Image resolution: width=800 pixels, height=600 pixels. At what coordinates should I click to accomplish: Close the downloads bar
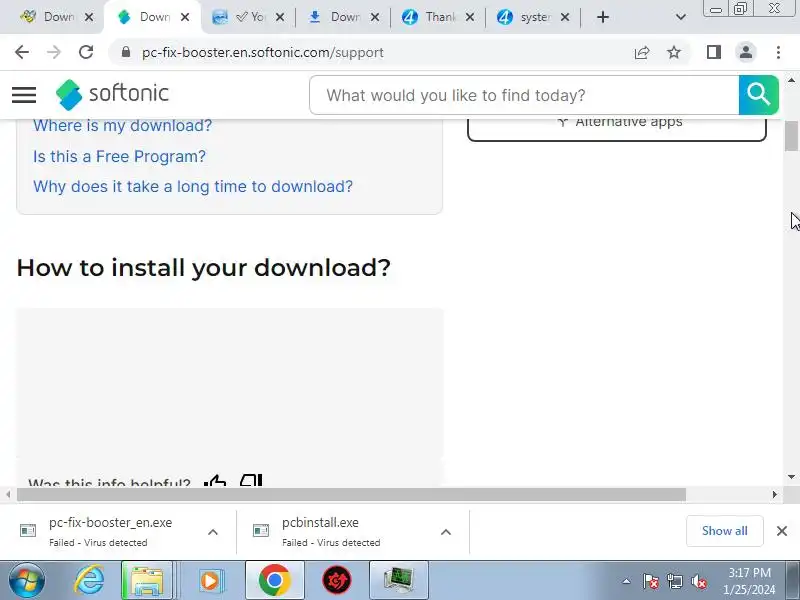(782, 531)
